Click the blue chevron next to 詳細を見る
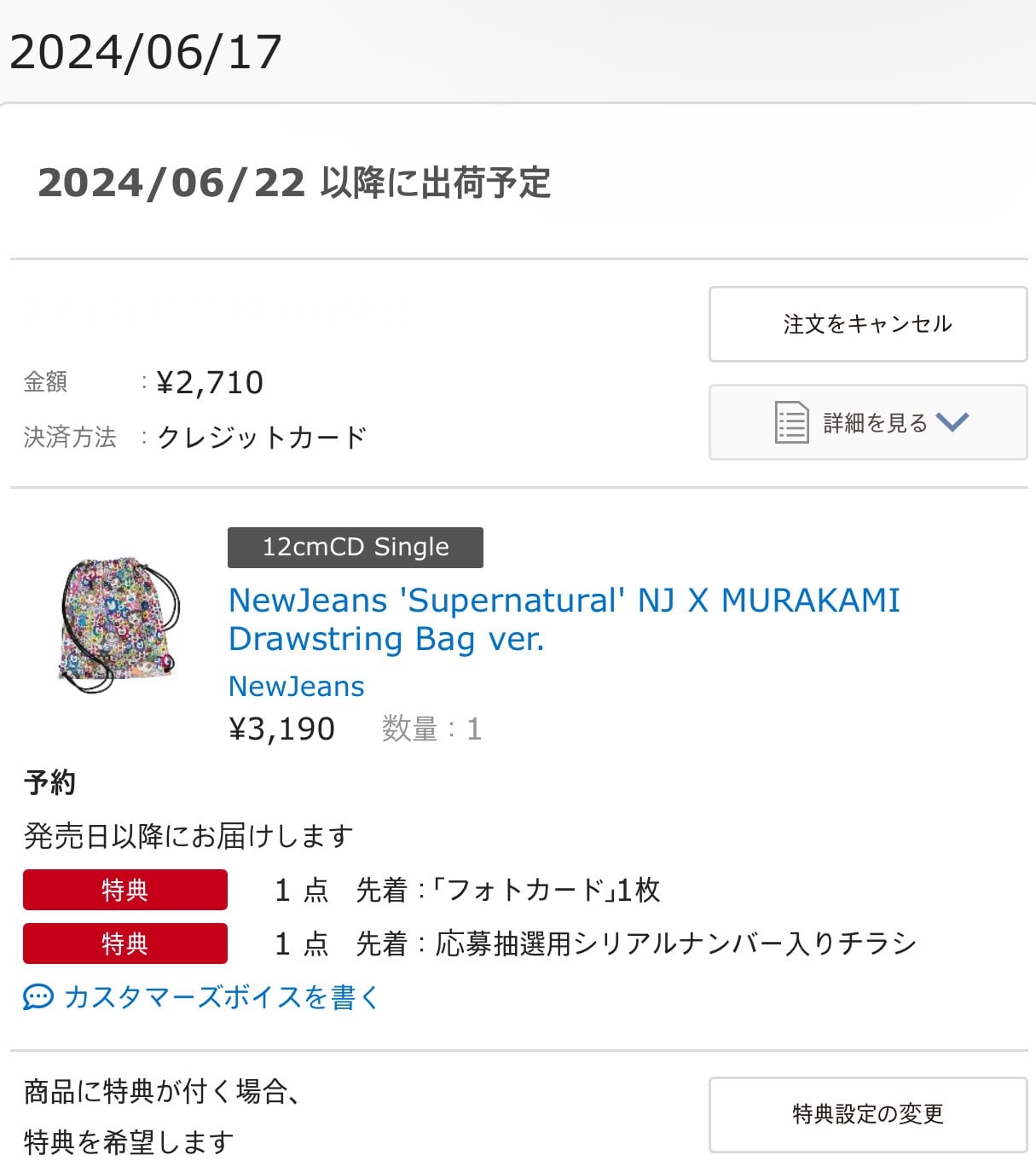 point(952,421)
